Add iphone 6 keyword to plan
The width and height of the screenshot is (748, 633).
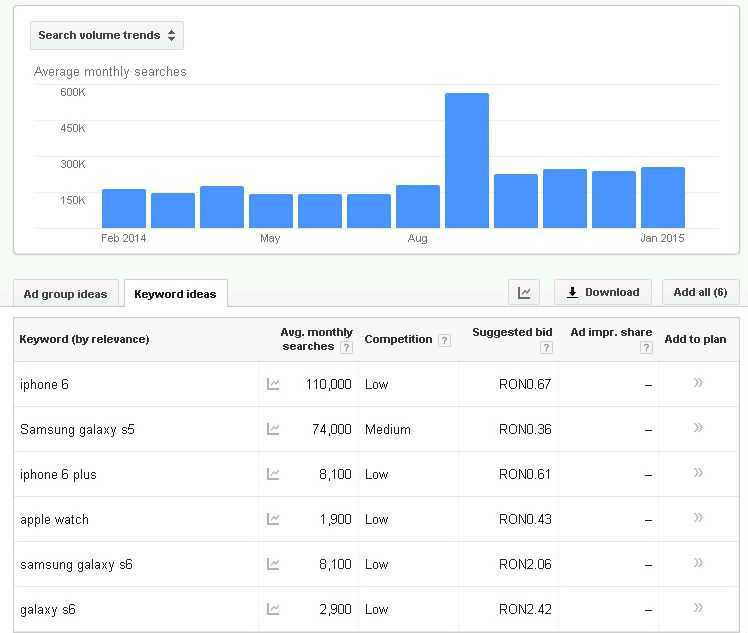(x=698, y=383)
